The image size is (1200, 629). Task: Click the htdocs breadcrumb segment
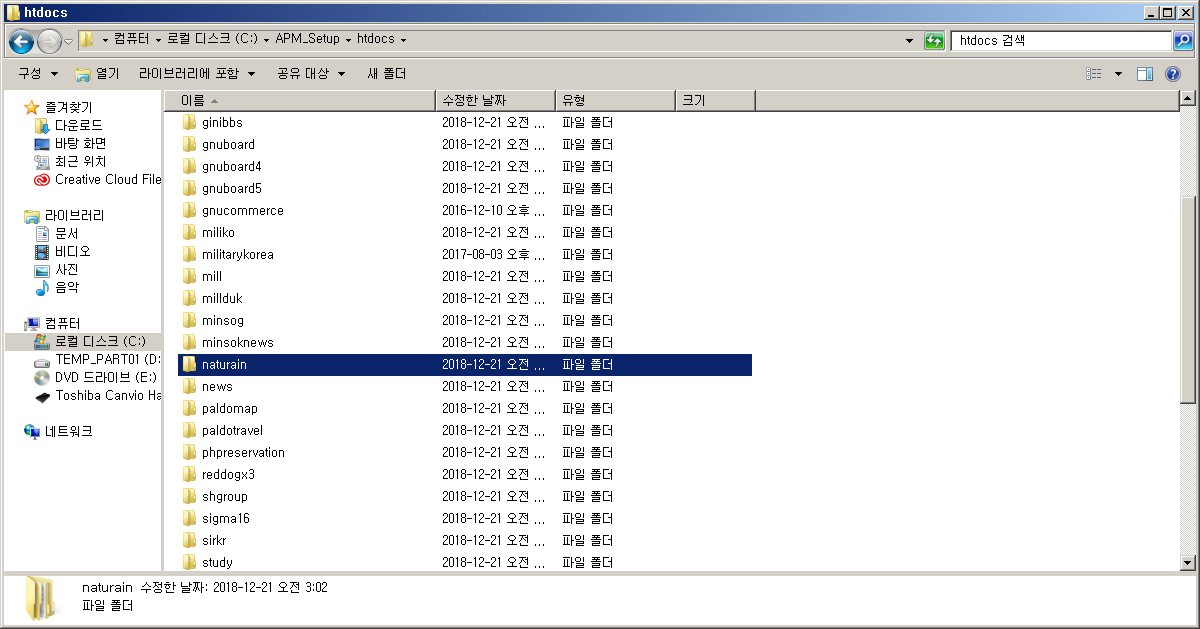pos(376,40)
